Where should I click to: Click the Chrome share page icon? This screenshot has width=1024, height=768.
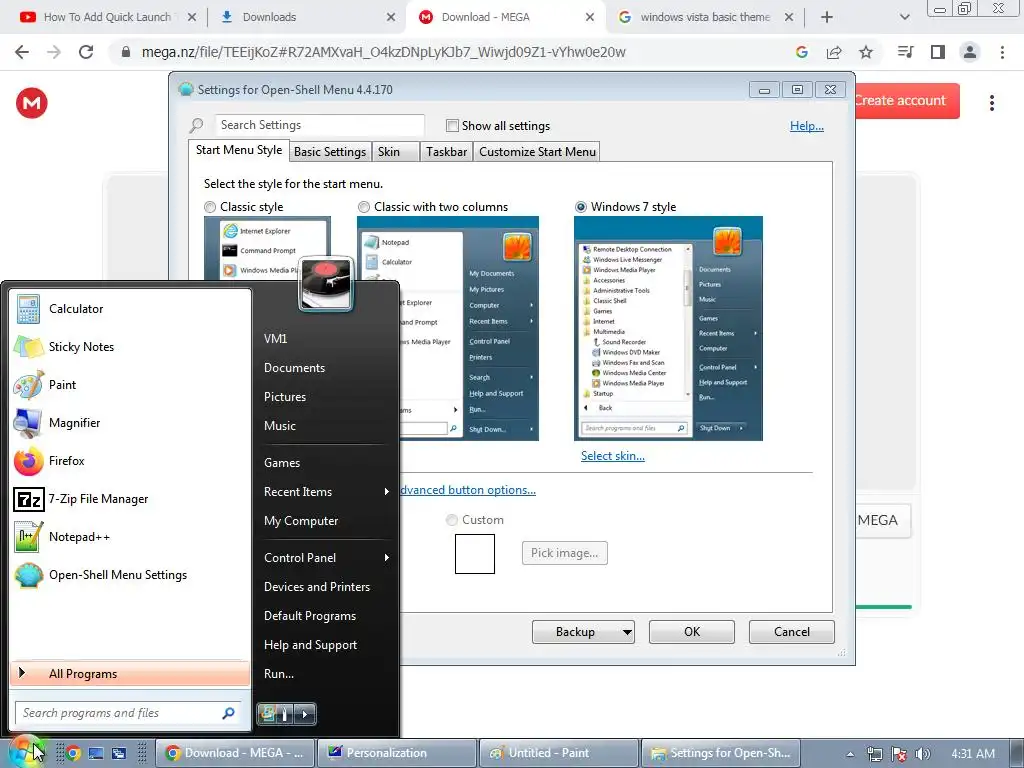pos(834,52)
